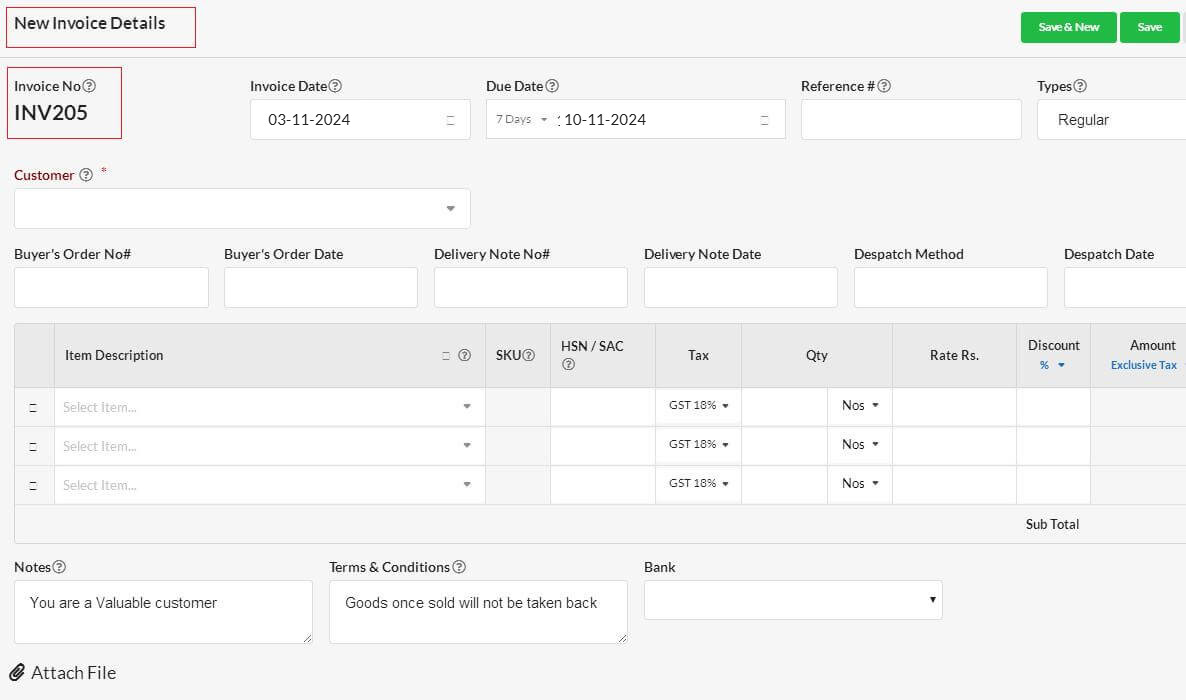Click first row HSN / SAC cell
The height and width of the screenshot is (700, 1186).
click(x=603, y=407)
